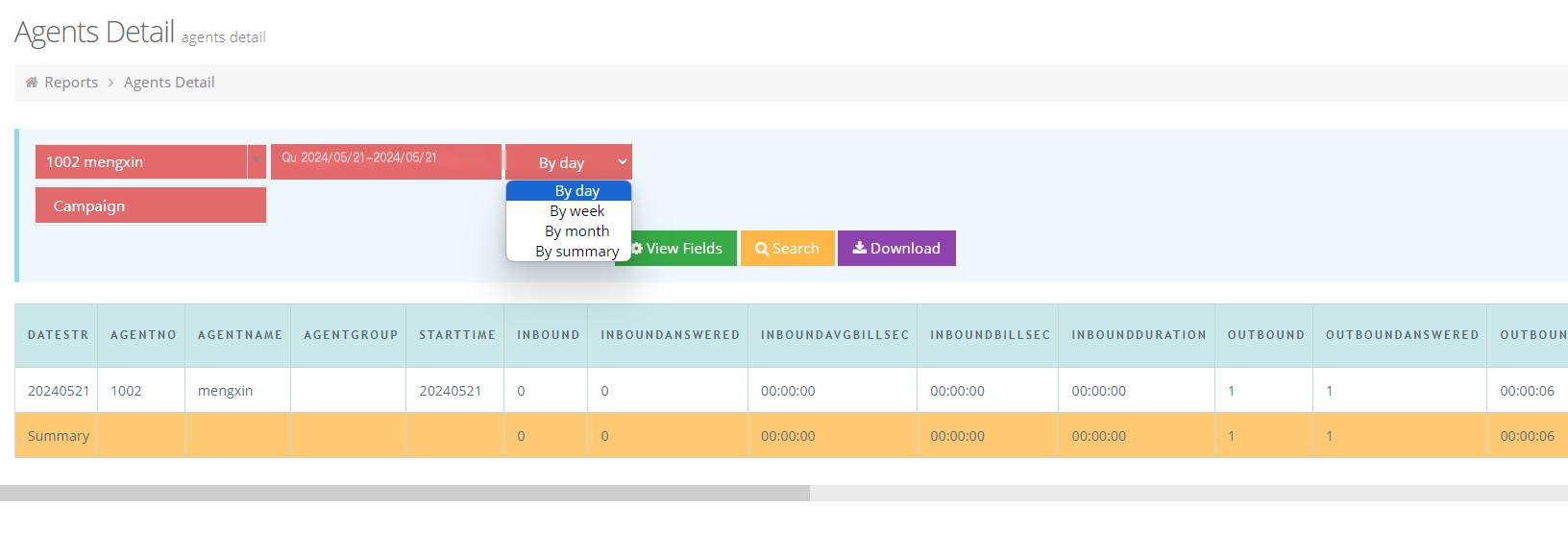1568x556 pixels.
Task: Choose By week from the list
Action: click(576, 211)
